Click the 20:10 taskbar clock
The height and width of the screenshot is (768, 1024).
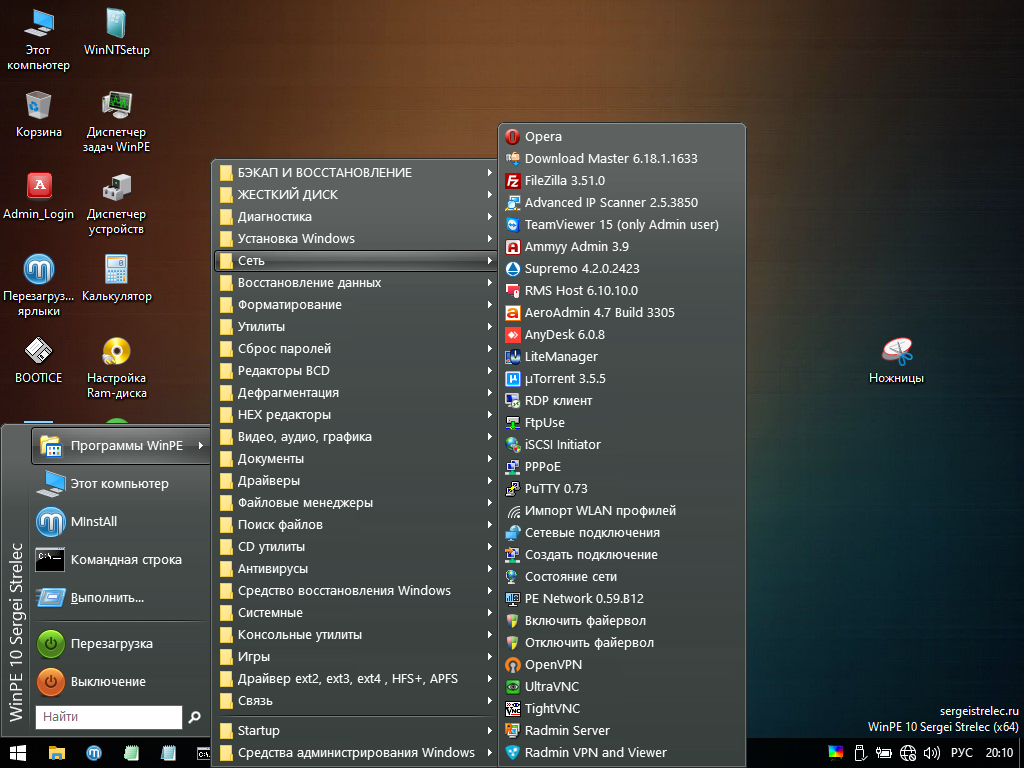point(999,753)
